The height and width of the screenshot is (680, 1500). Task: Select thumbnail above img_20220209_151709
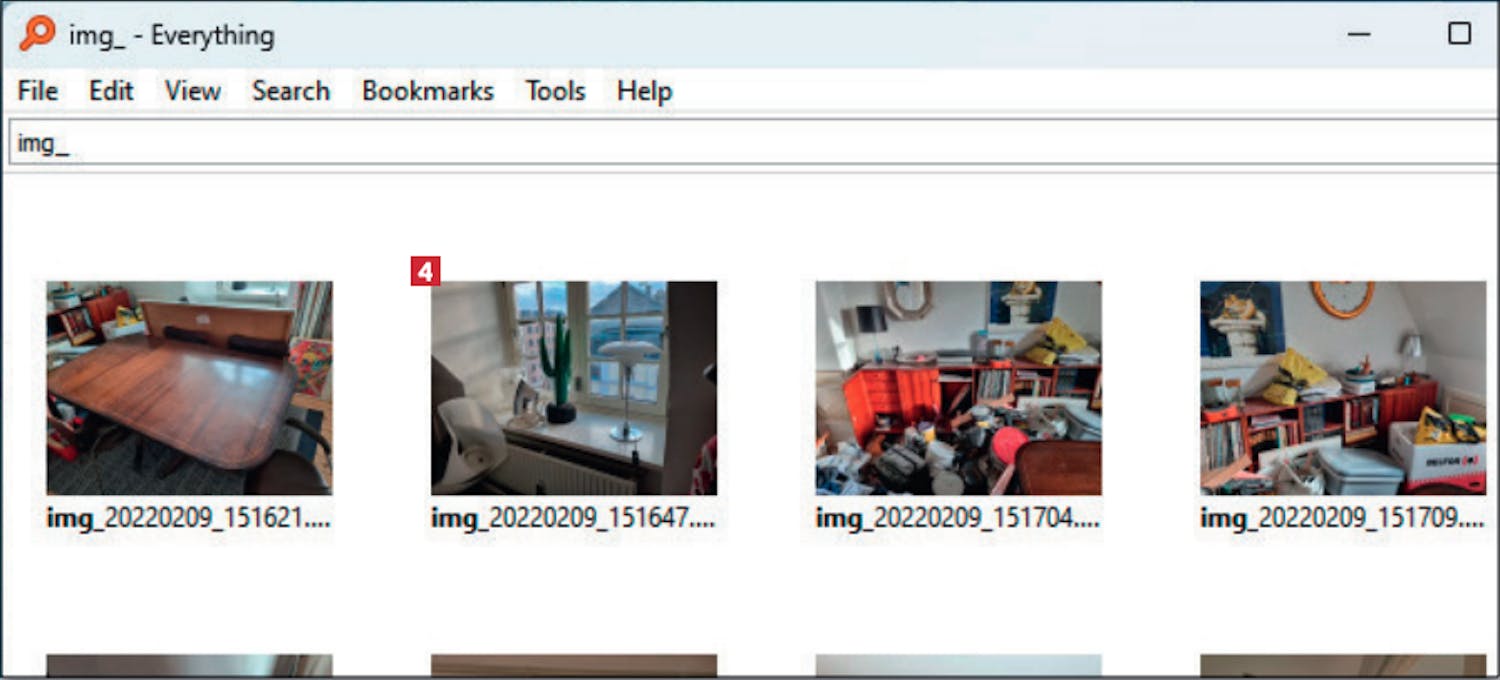click(x=1343, y=388)
